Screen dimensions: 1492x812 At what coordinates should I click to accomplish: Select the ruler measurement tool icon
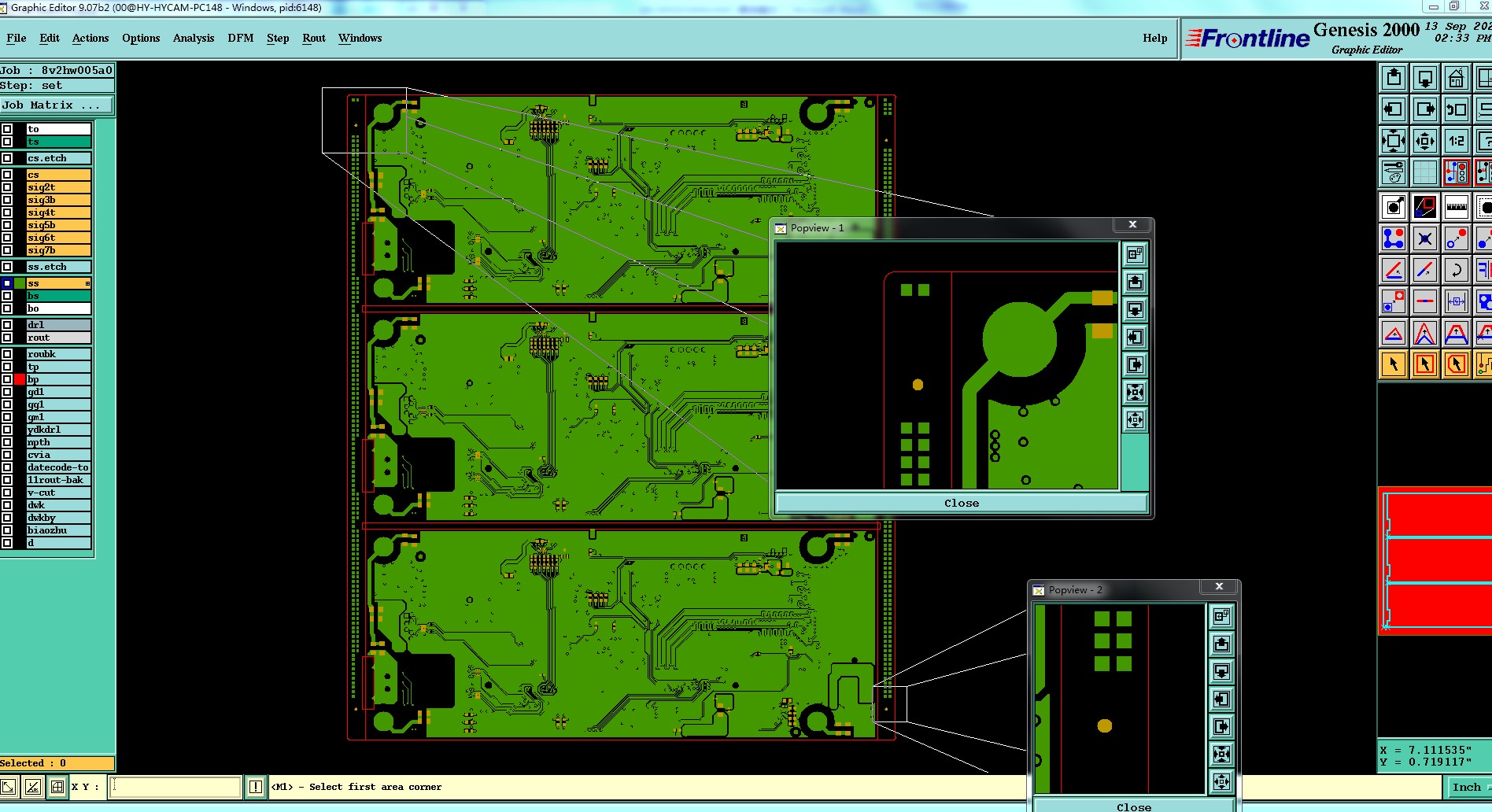1457,207
